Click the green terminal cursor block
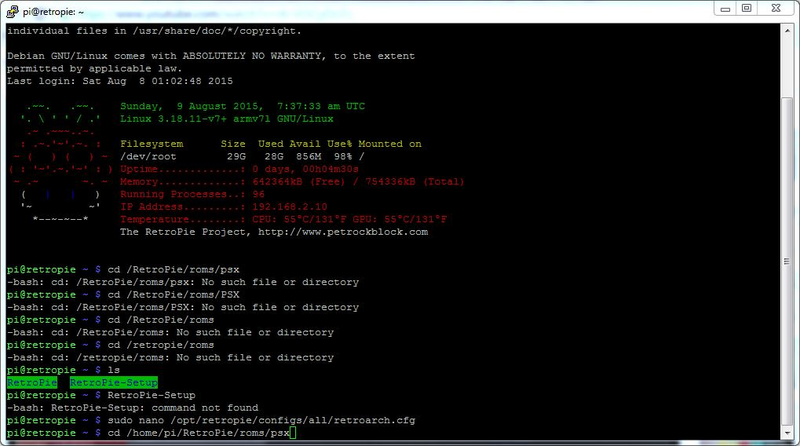The width and height of the screenshot is (800, 446). (x=292, y=433)
